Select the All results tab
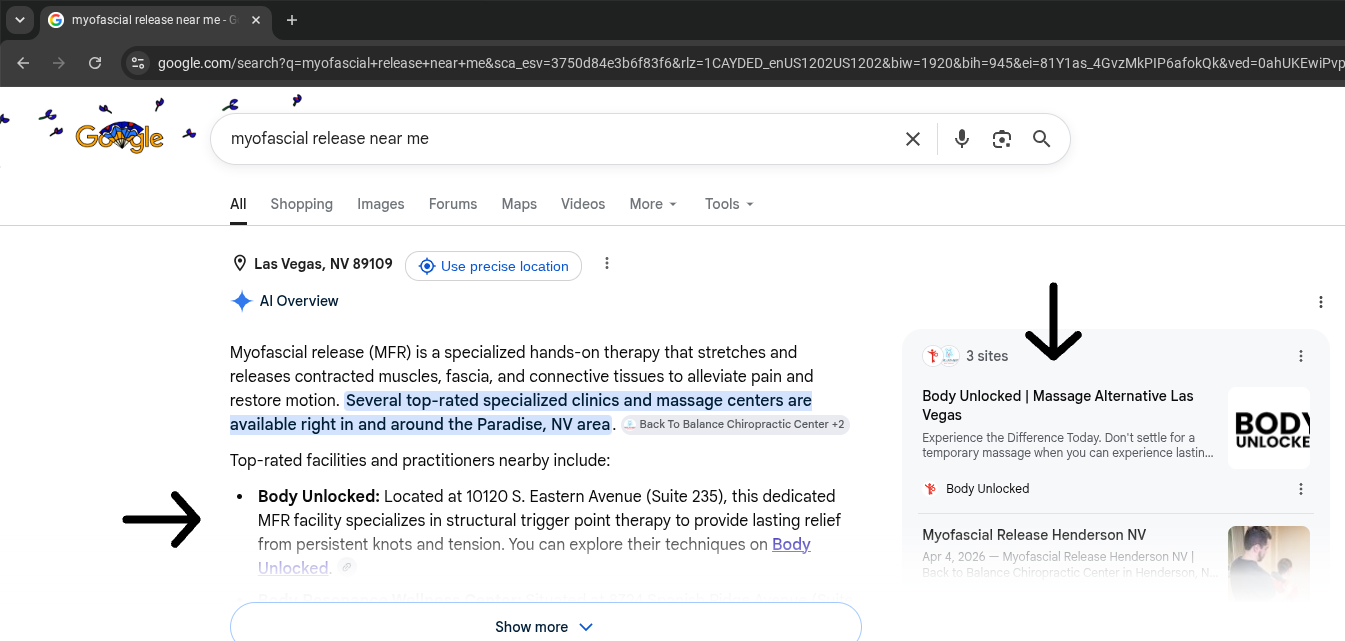Viewport: 1345px width, 641px height. [x=238, y=204]
